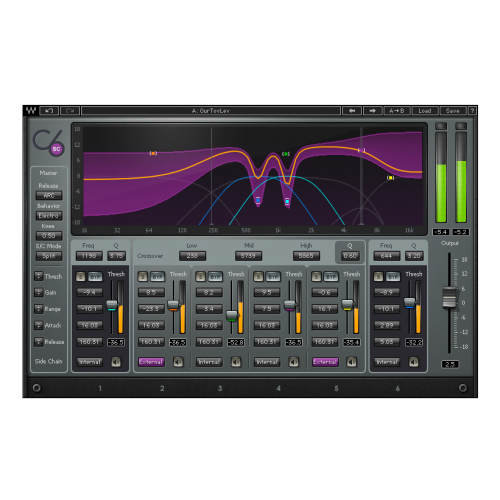500x500 pixels.
Task: Switch band 3 side chain Internal selector
Action: click(x=209, y=362)
